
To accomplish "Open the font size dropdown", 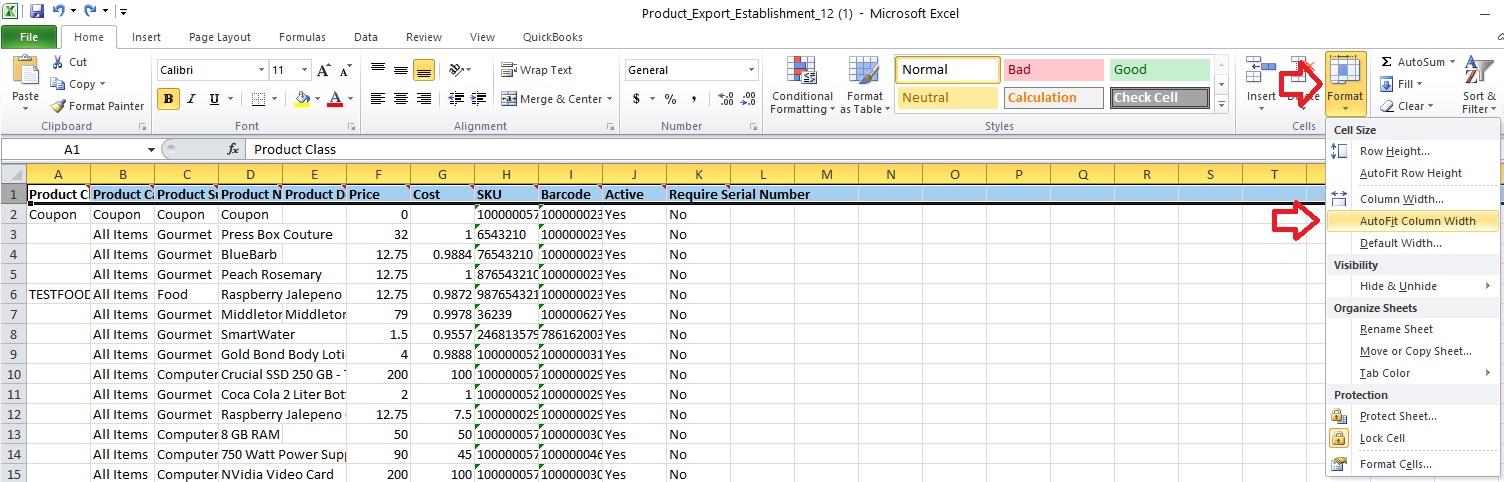I will pos(304,70).
